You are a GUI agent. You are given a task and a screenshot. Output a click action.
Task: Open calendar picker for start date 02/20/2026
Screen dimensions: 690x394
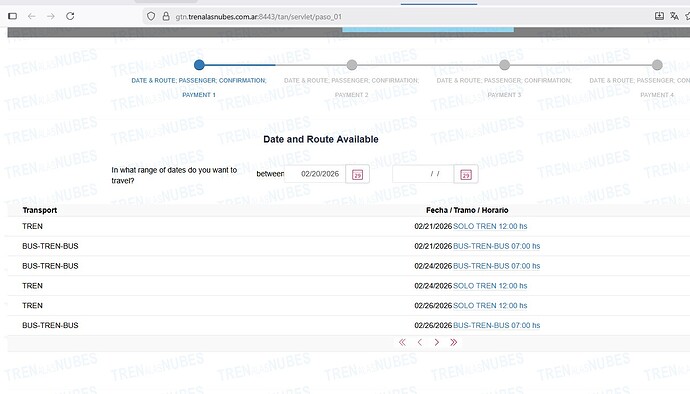coord(357,174)
